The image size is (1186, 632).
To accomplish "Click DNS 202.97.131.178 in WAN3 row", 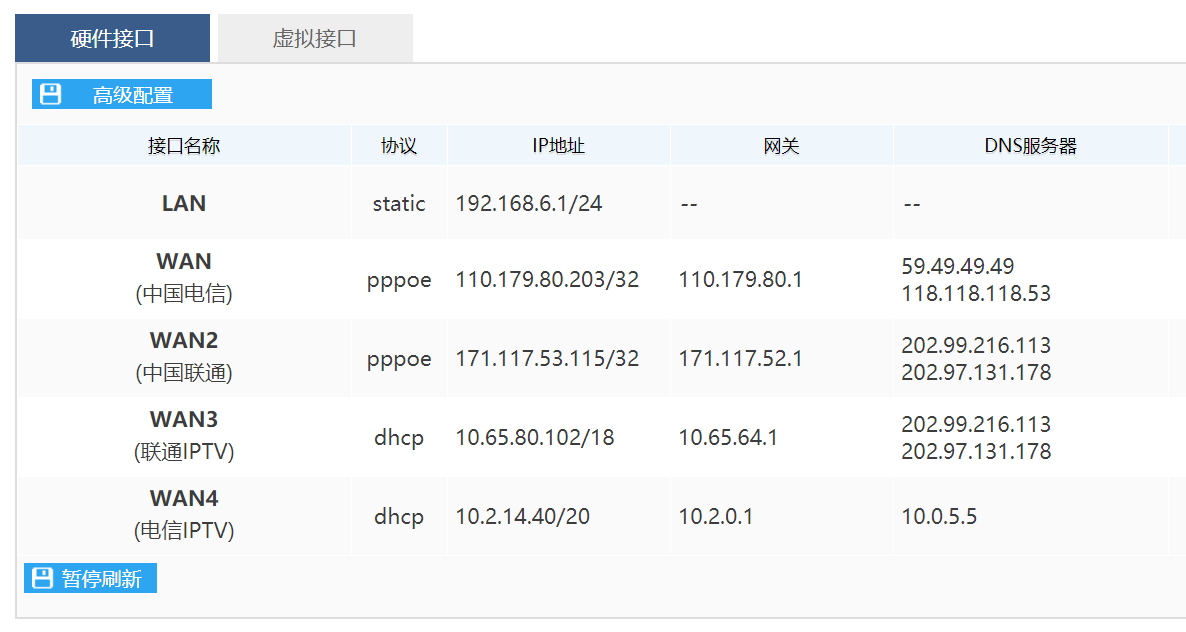I will click(x=976, y=451).
